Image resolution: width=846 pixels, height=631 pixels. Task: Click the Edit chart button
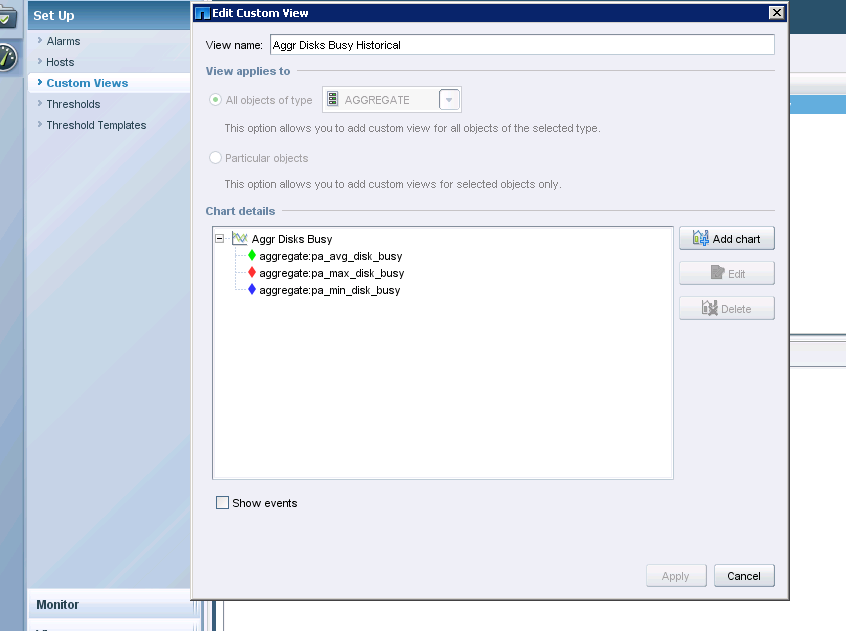727,273
